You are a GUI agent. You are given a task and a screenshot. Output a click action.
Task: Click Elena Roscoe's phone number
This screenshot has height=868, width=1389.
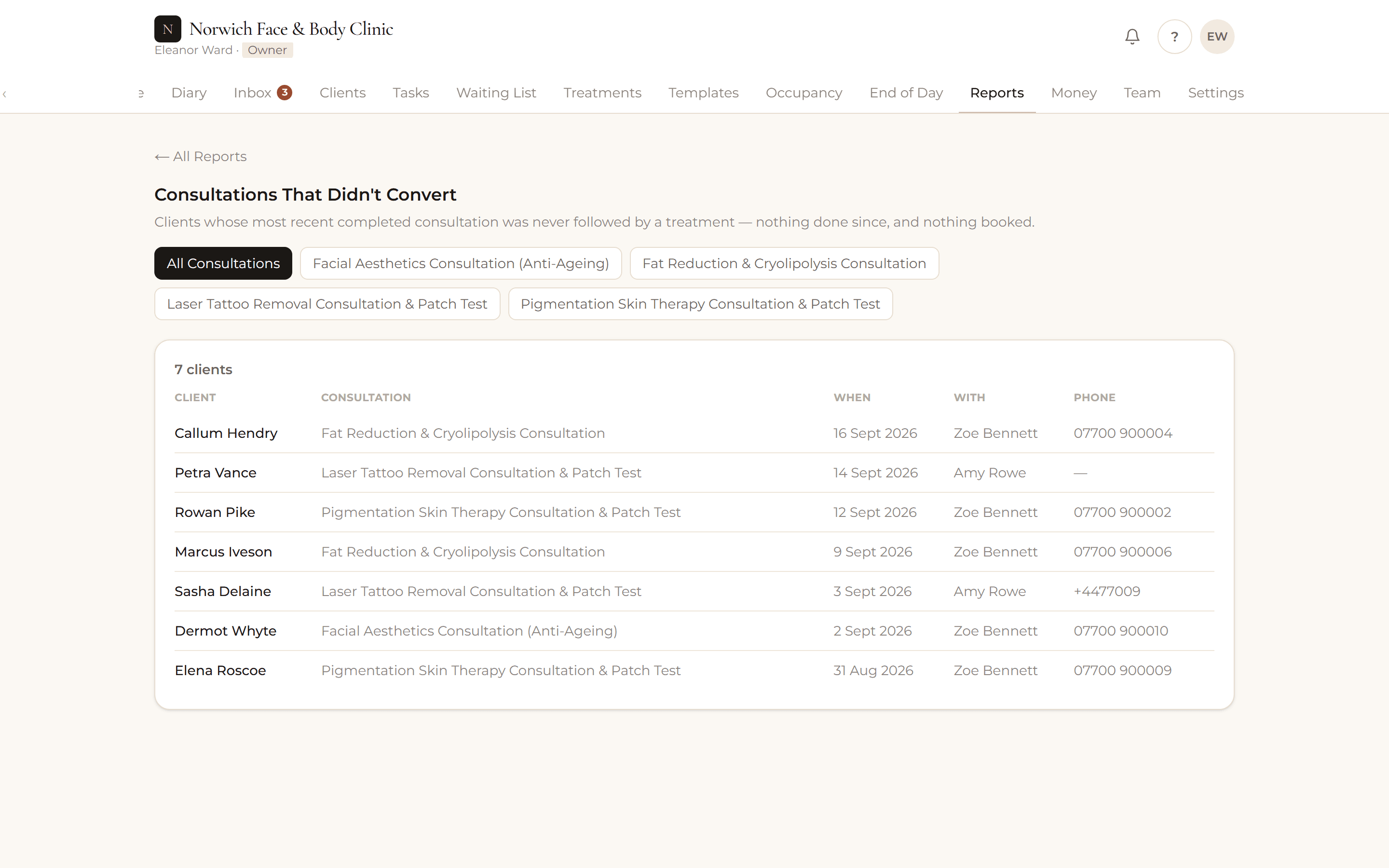(1122, 670)
